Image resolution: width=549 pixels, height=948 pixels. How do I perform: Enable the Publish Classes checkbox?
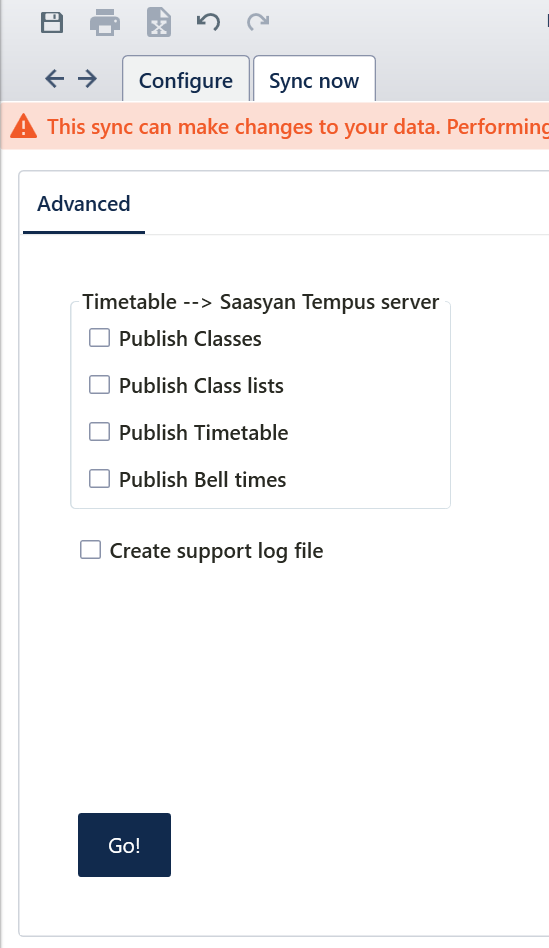click(99, 338)
